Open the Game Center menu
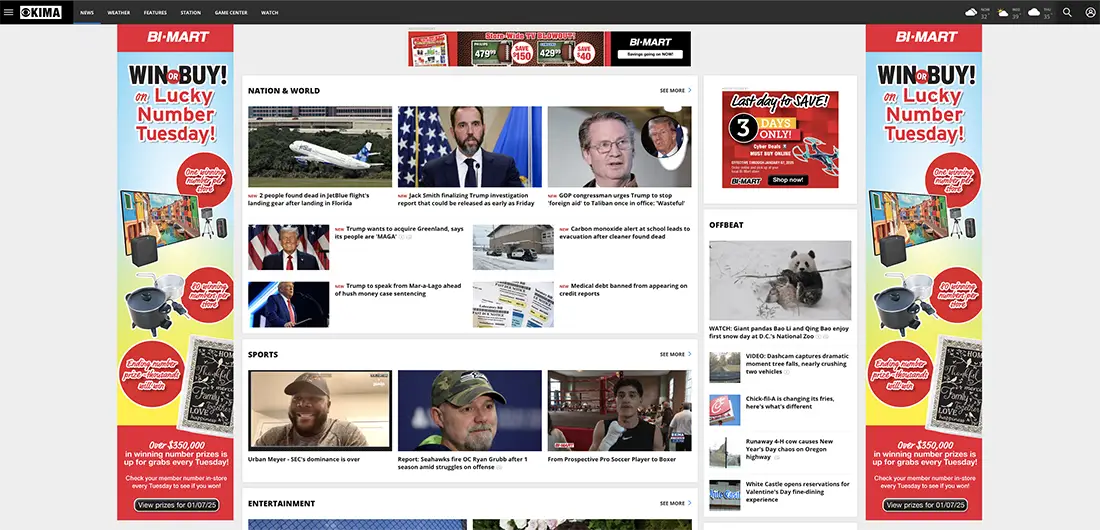1100x530 pixels. coord(231,13)
